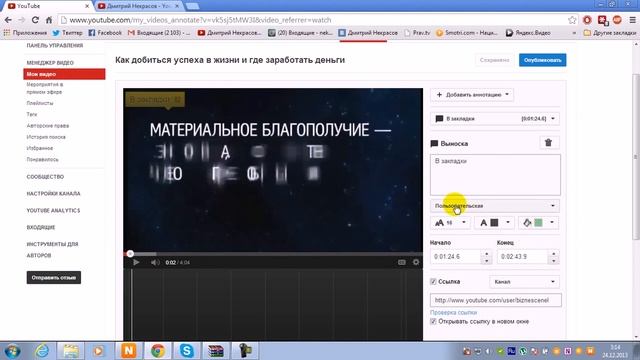Open Плейлисты in sidebar
The height and width of the screenshot is (360, 640).
click(40, 103)
